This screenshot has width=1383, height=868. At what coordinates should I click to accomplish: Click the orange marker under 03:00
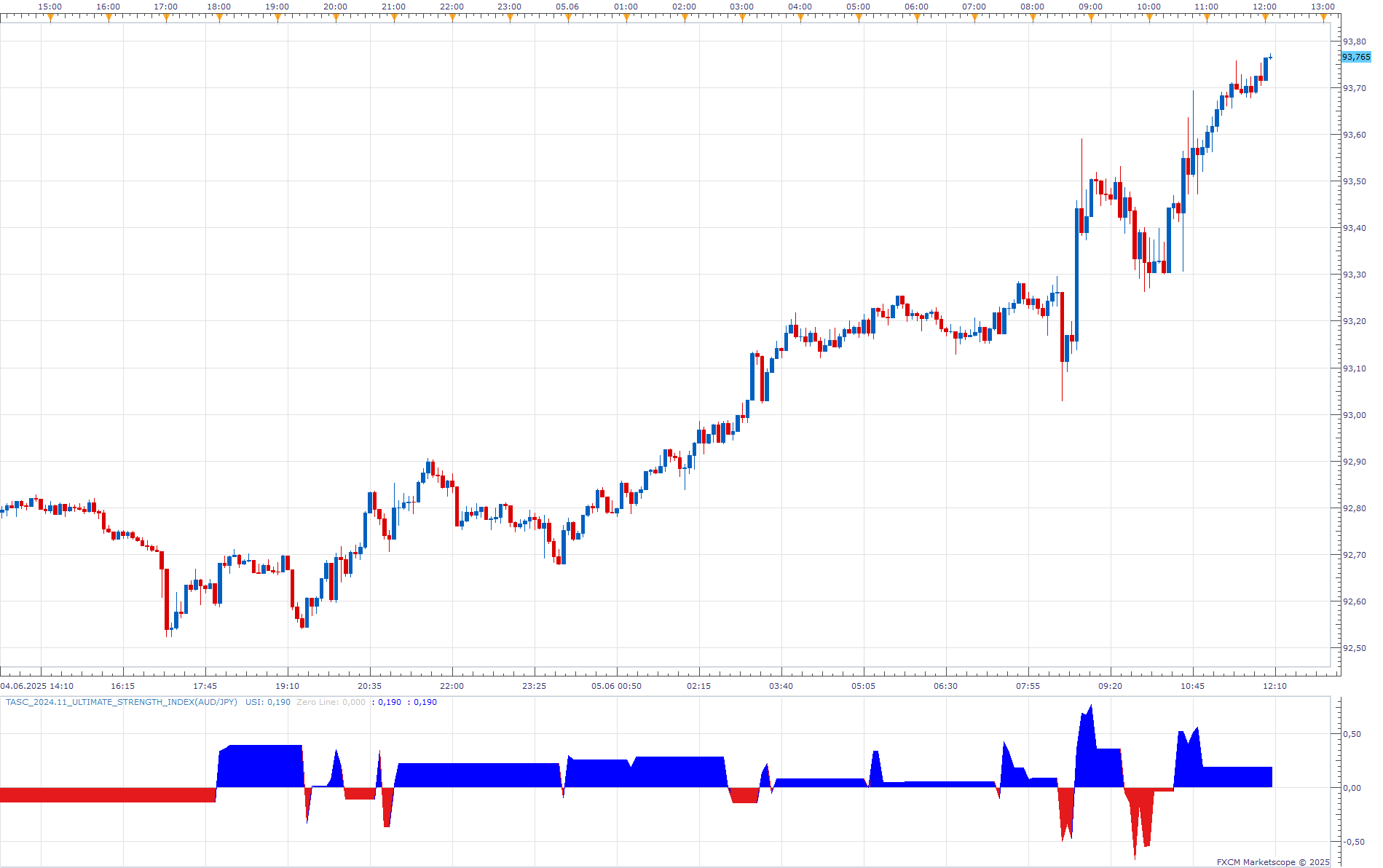coord(742,18)
